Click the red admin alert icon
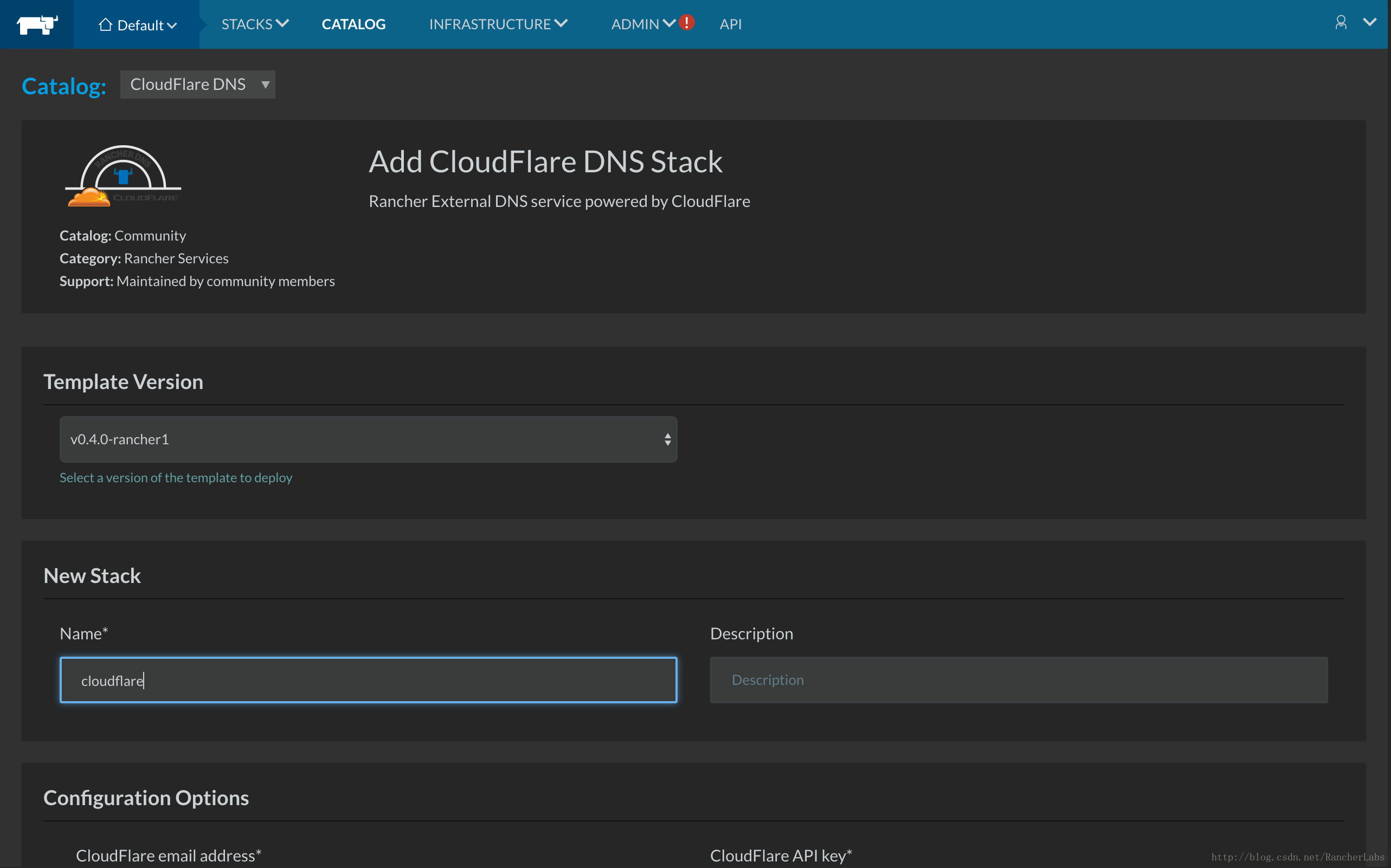The image size is (1391, 868). click(x=686, y=22)
